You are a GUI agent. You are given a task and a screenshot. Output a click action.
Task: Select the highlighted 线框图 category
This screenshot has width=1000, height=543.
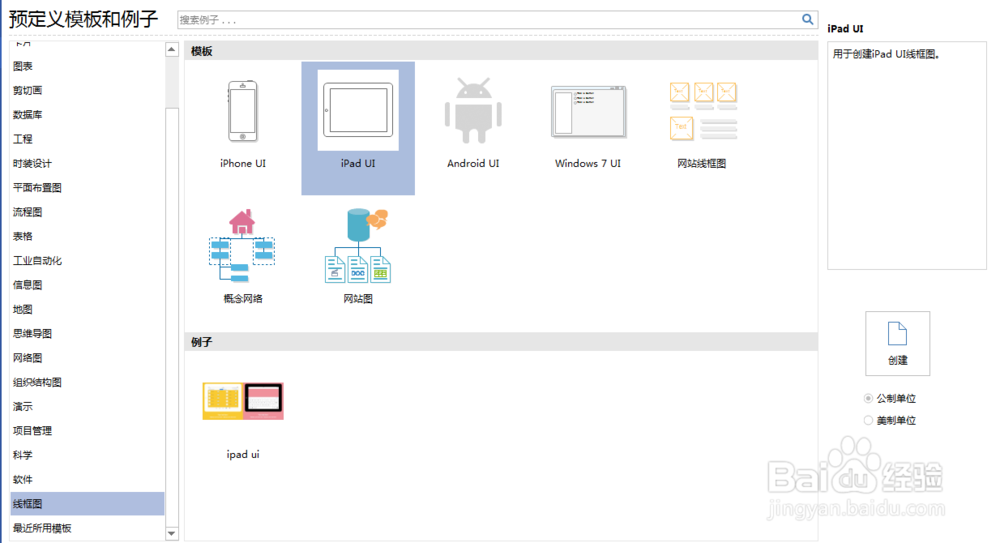coord(87,503)
